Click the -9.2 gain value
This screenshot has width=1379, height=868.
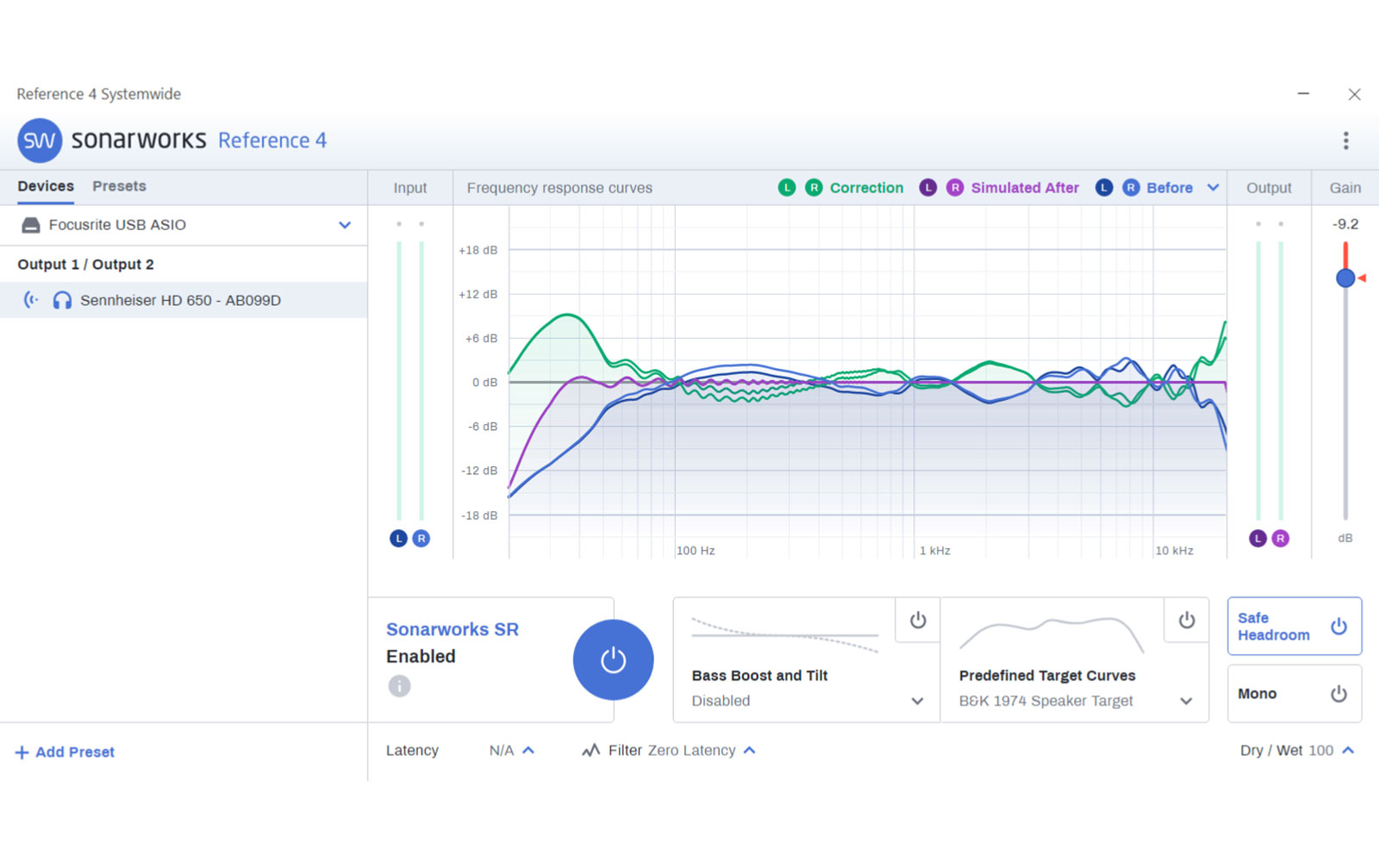pos(1345,224)
